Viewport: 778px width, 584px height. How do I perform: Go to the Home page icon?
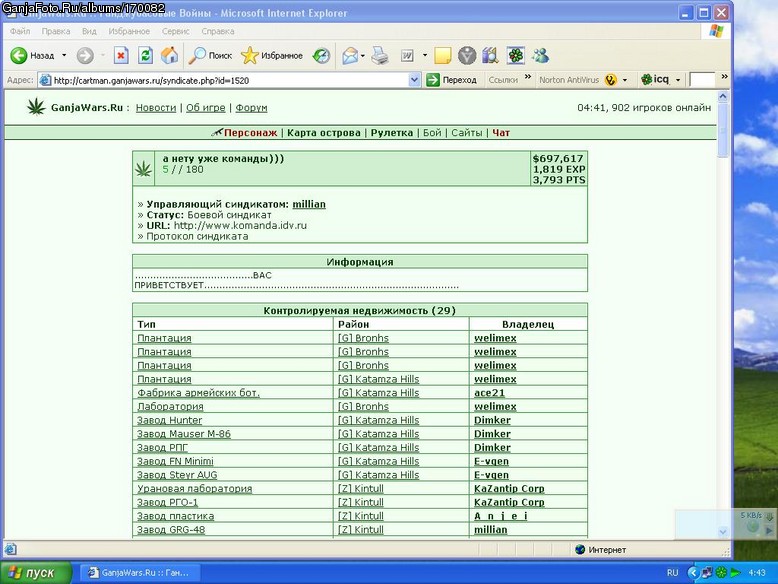pyautogui.click(x=169, y=56)
